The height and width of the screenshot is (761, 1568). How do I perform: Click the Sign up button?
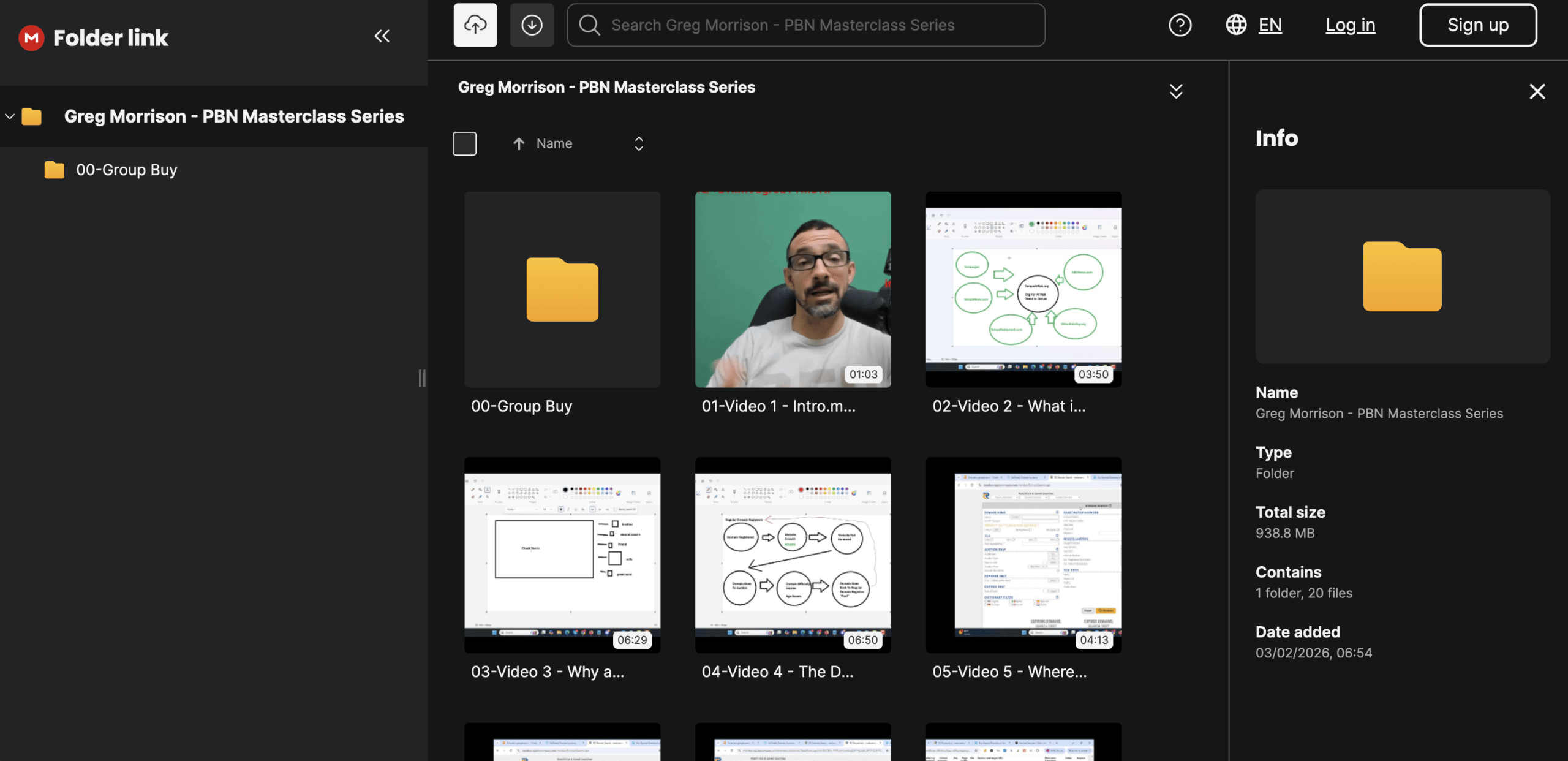(x=1477, y=25)
